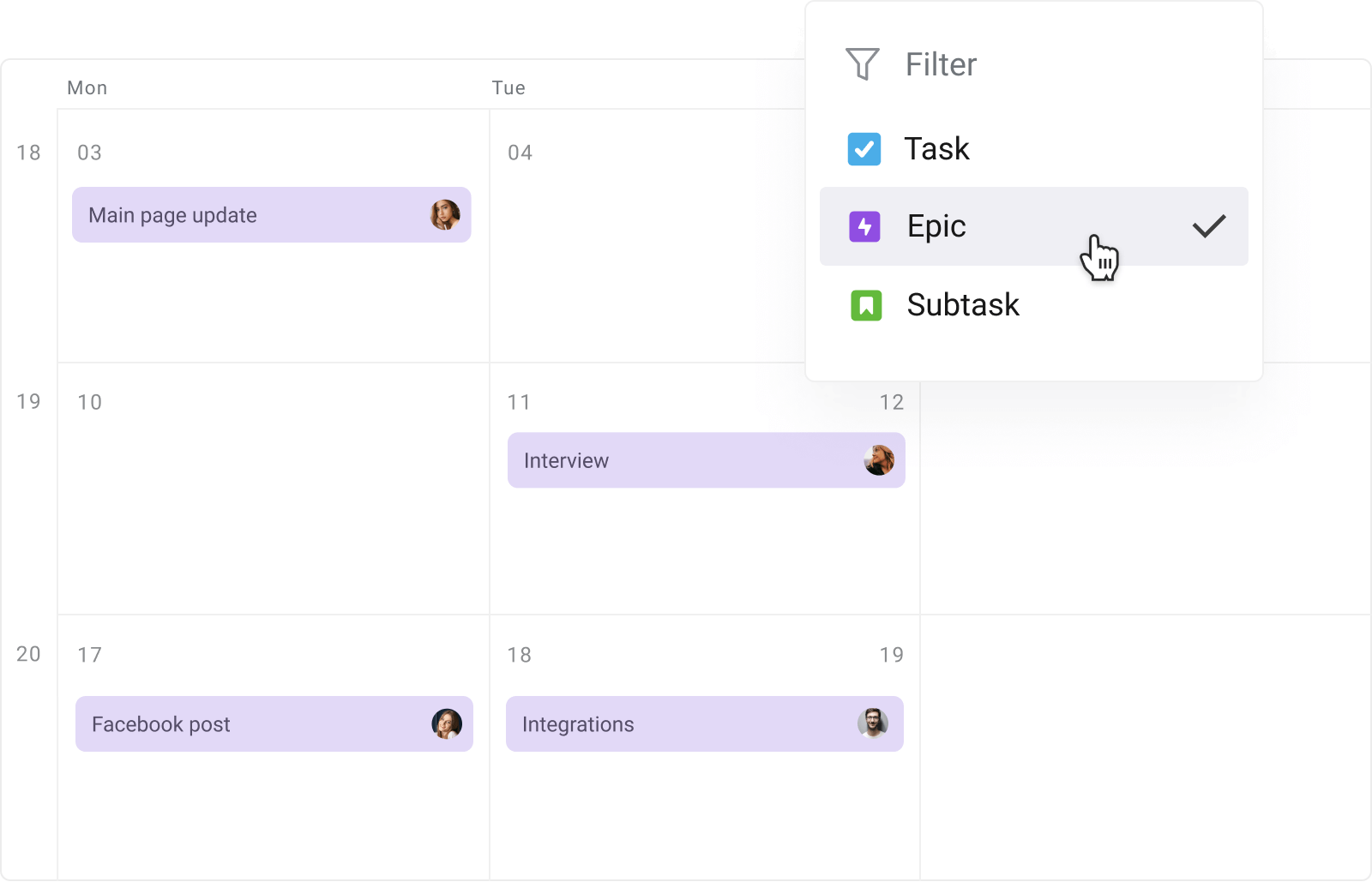The height and width of the screenshot is (882, 1372).
Task: Select the Tue column header
Action: point(509,87)
